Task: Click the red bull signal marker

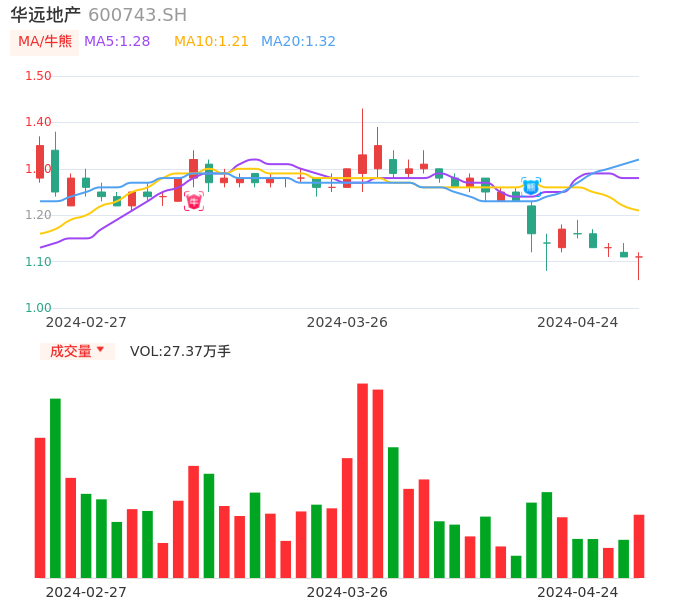Action: tap(194, 201)
